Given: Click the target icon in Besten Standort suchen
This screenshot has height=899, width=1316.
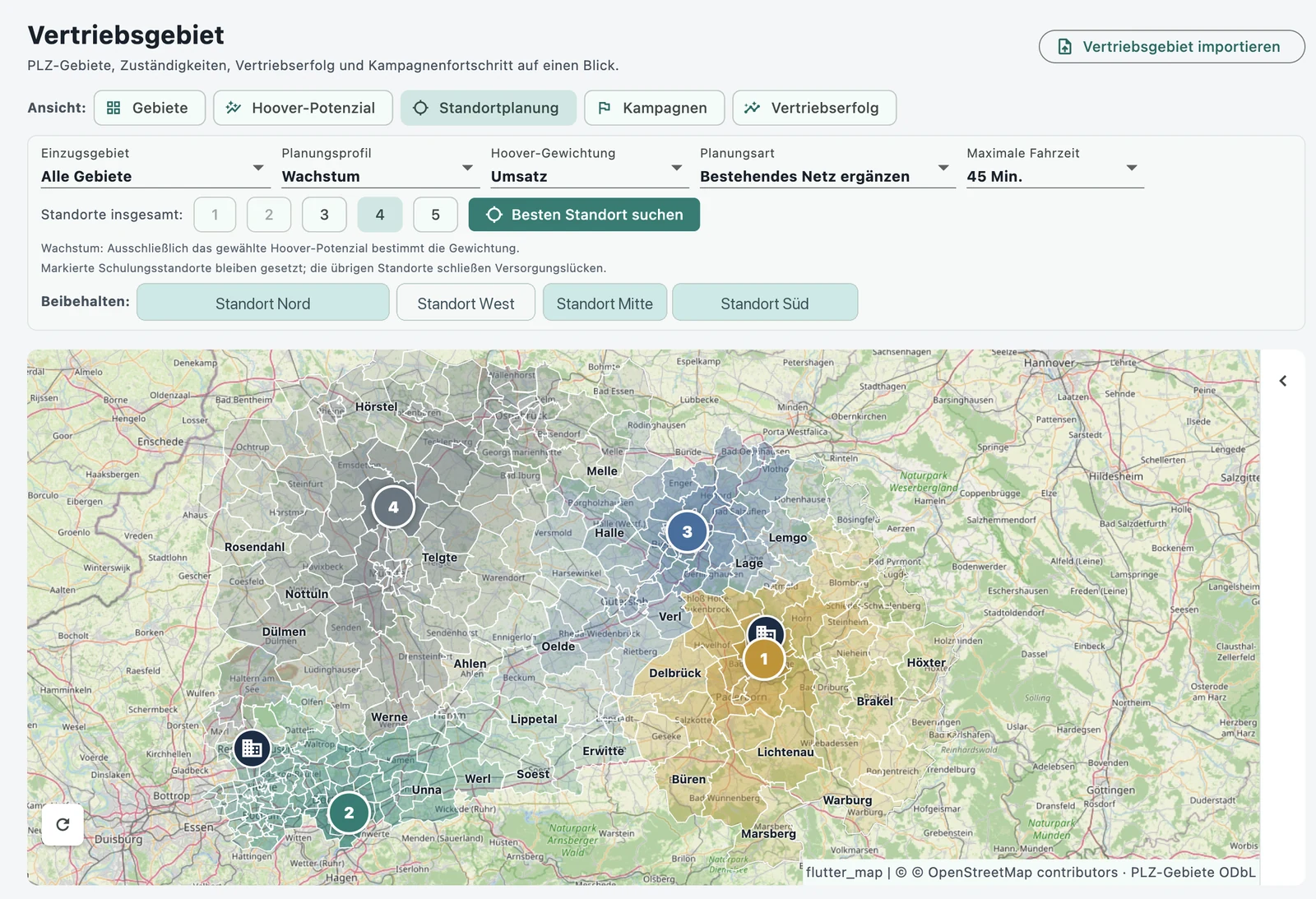Looking at the screenshot, I should [x=493, y=215].
